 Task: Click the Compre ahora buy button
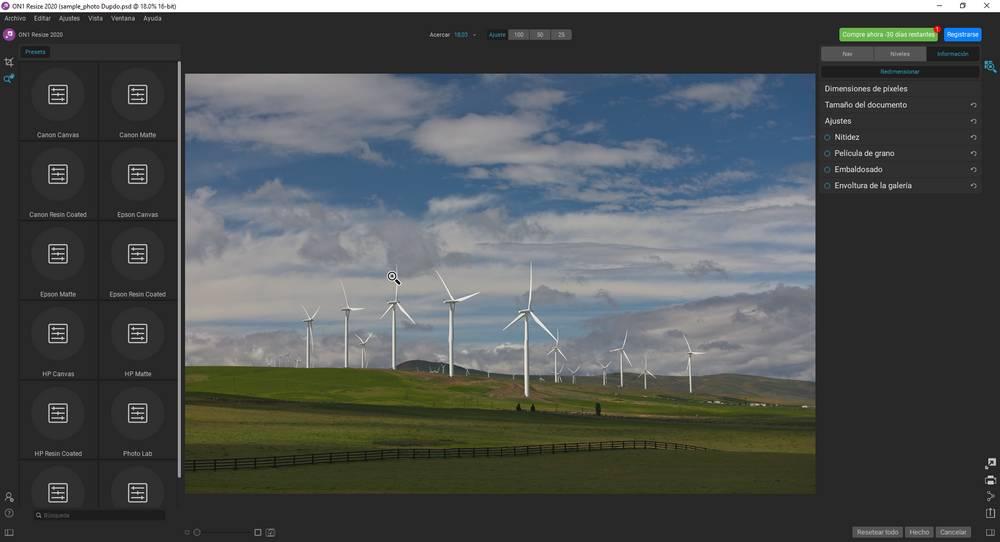coord(888,34)
